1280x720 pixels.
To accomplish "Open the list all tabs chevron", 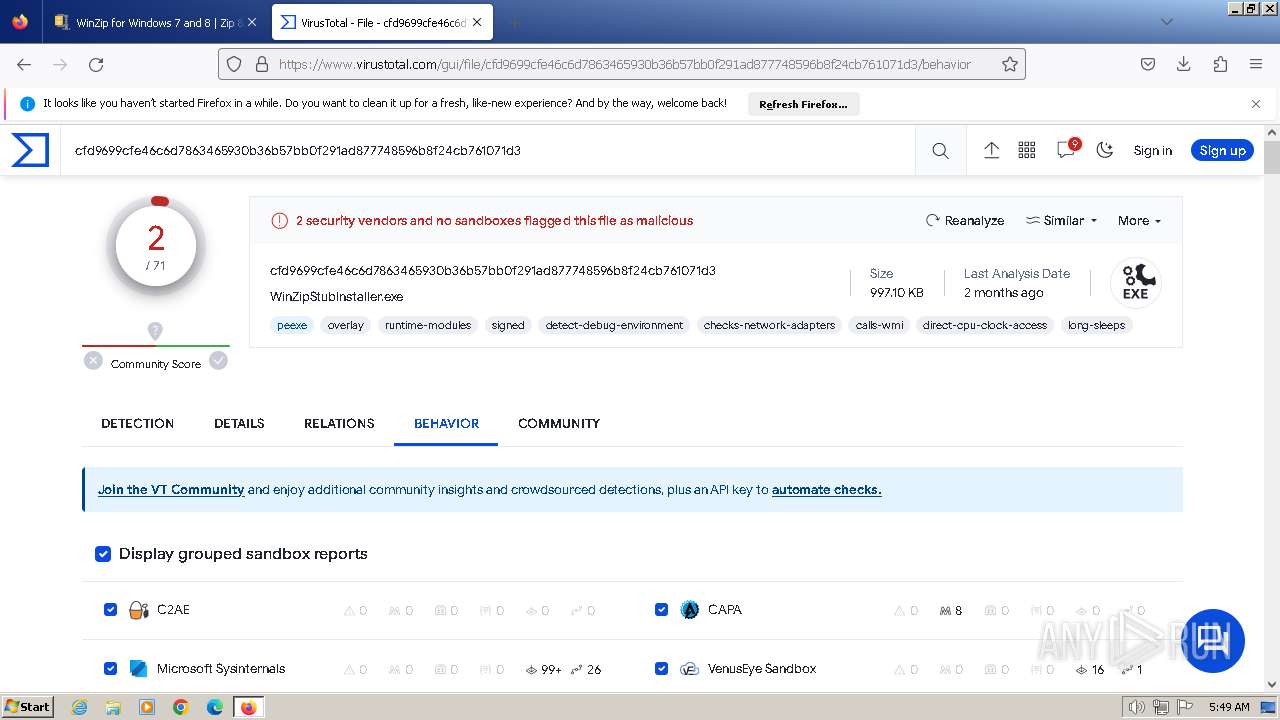I will (1166, 22).
